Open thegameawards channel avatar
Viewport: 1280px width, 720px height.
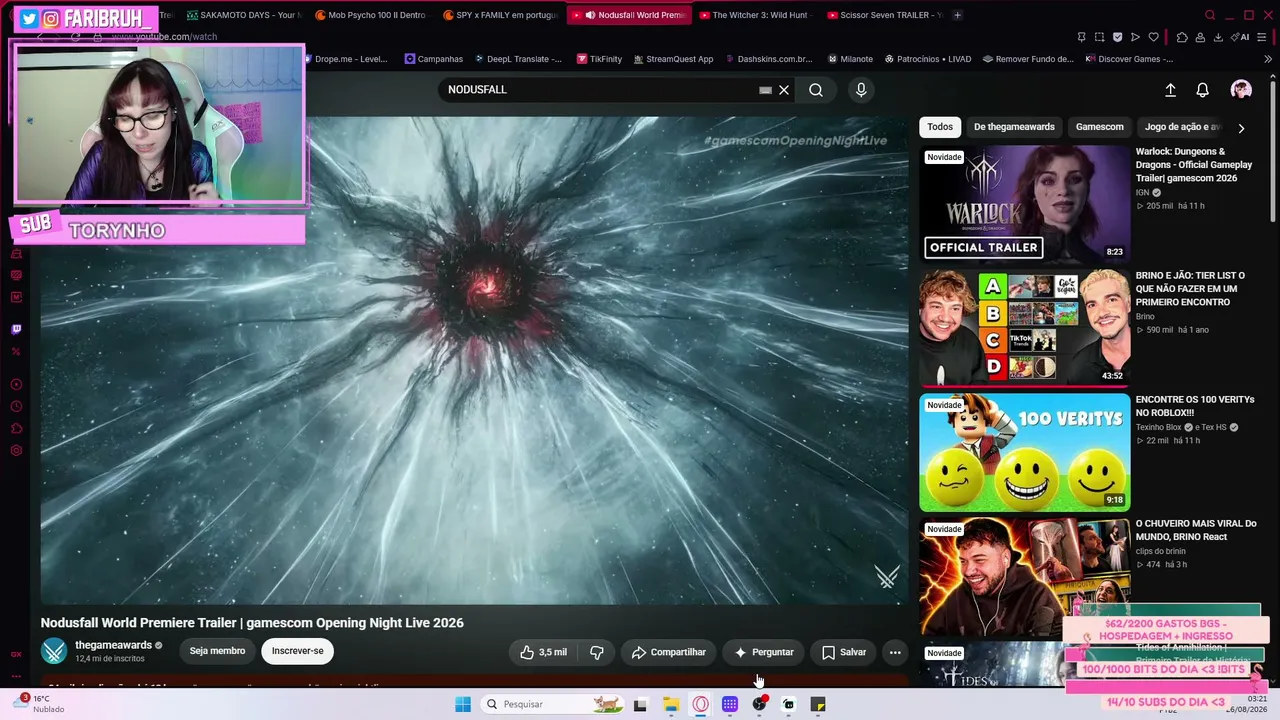pos(54,651)
